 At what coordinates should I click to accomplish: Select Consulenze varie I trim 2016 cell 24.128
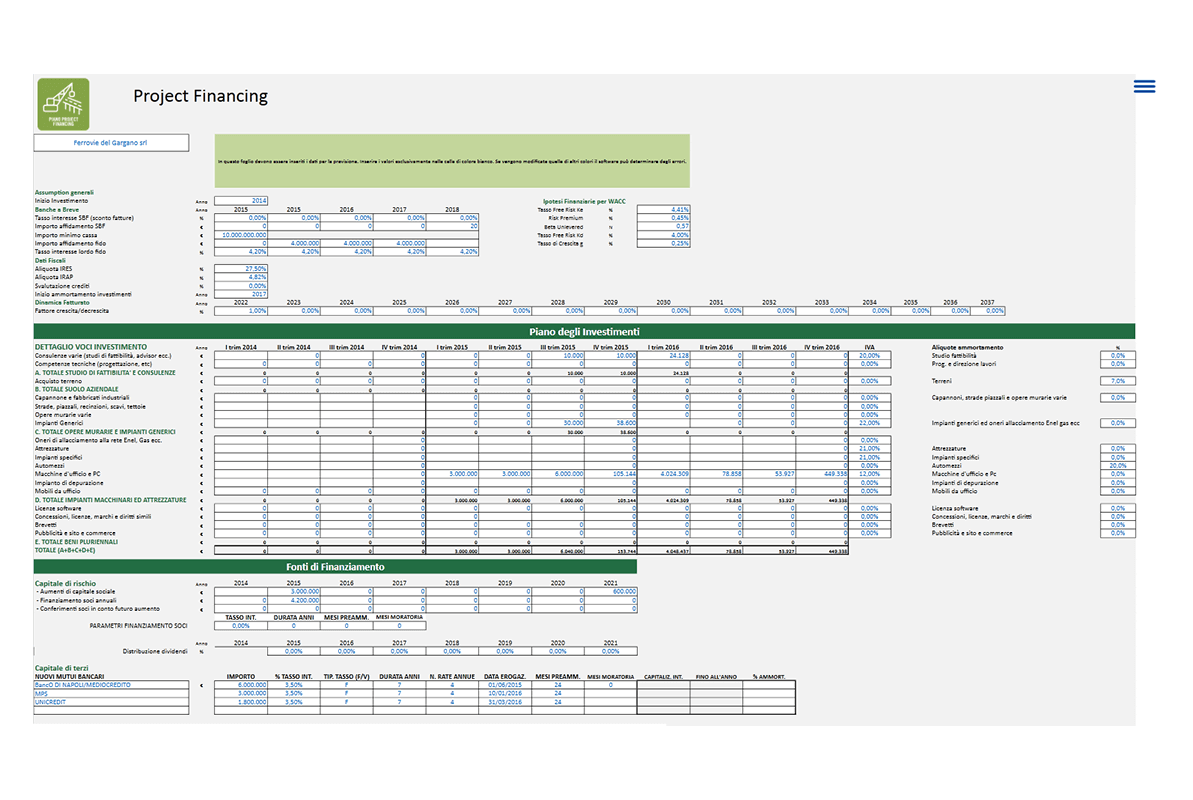(663, 355)
